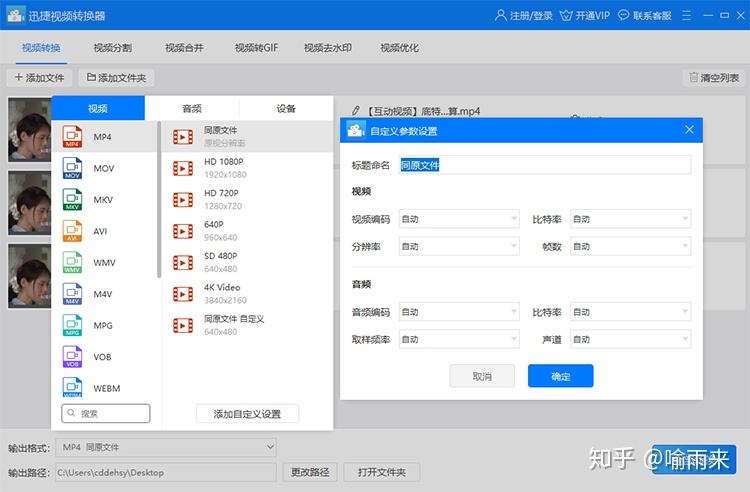The width and height of the screenshot is (750, 492).
Task: Open the video 比特率 dropdown
Action: (x=630, y=219)
